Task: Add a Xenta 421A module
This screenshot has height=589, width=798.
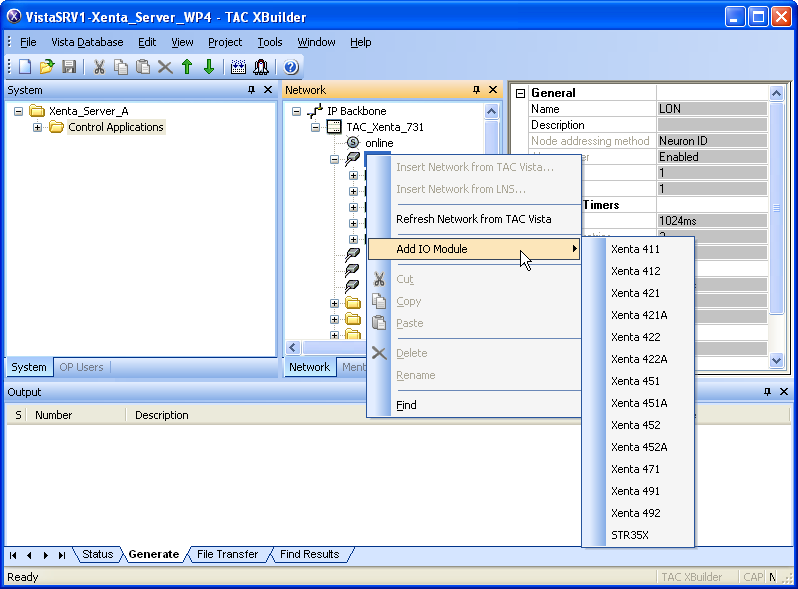Action: (638, 315)
